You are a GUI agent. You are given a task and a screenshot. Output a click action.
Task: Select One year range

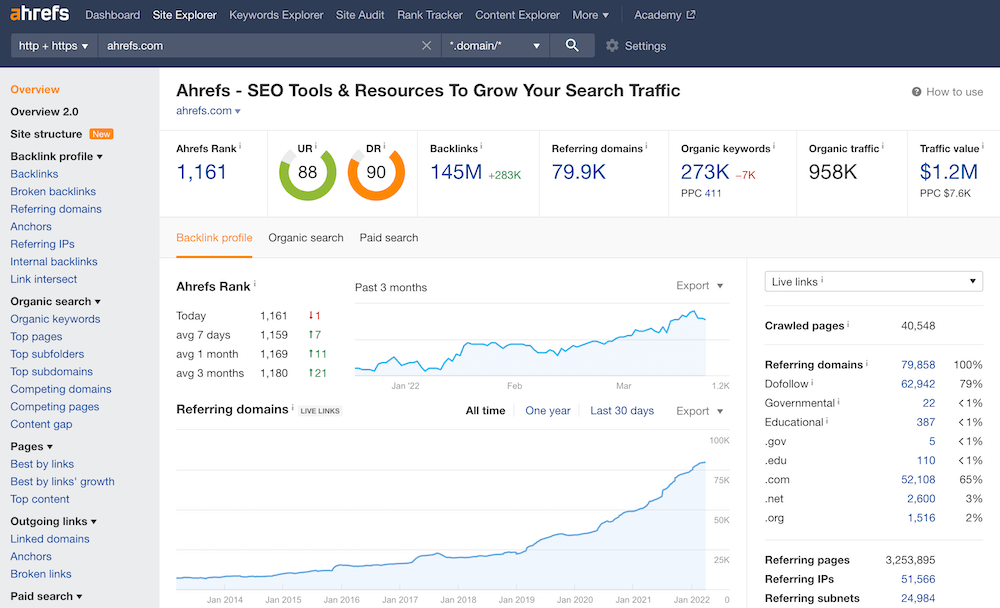click(548, 411)
